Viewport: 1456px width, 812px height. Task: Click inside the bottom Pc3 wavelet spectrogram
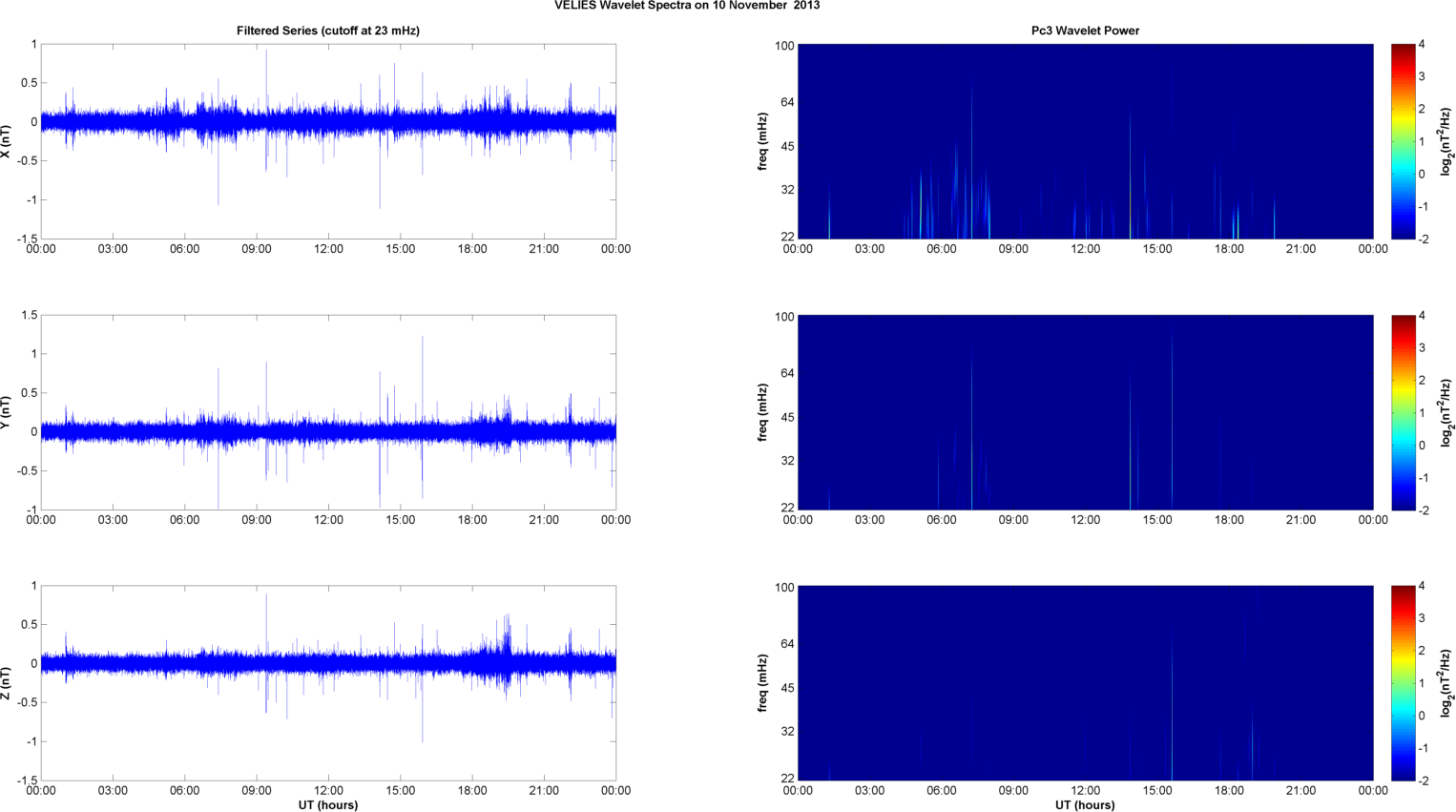coord(1085,683)
